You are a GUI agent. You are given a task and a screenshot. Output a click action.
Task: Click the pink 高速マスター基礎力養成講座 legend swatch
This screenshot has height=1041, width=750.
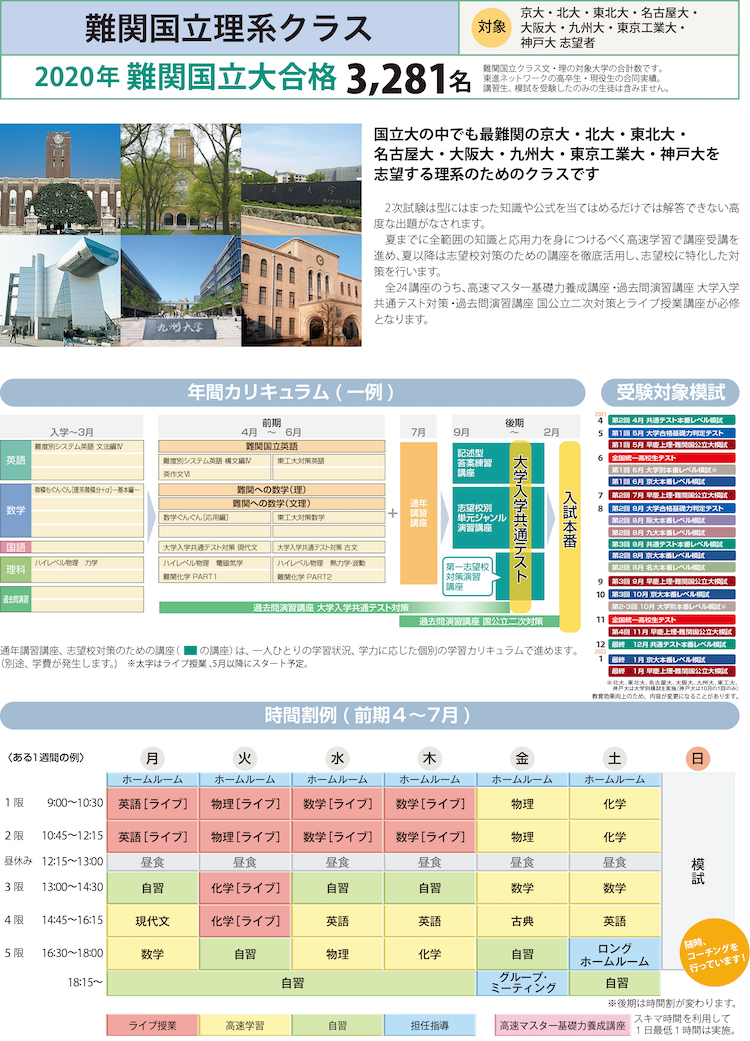tap(562, 1025)
